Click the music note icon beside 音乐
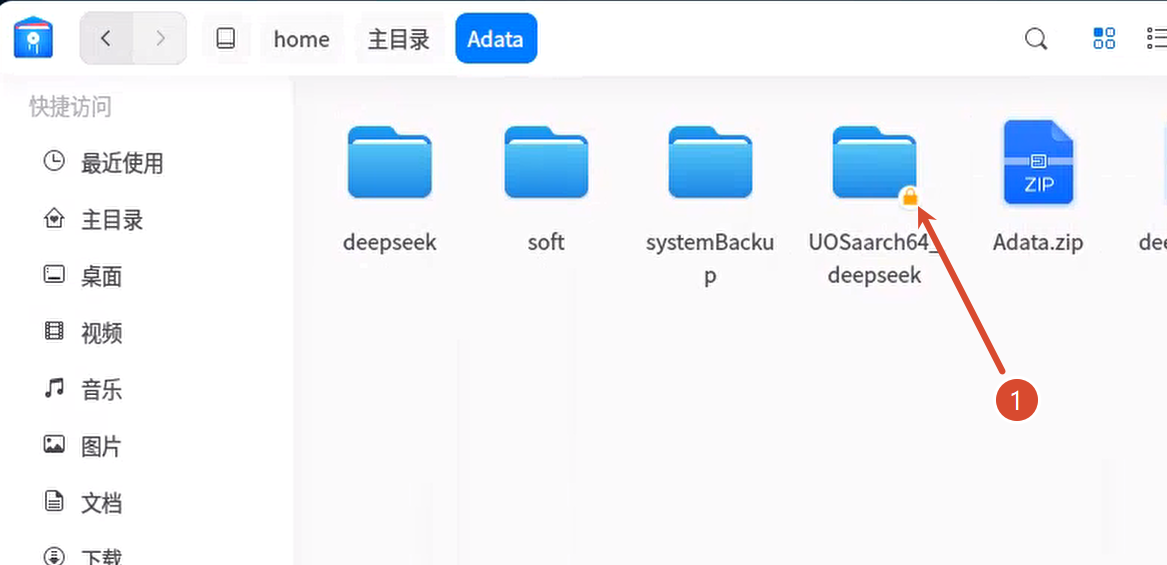The width and height of the screenshot is (1167, 565). coord(54,388)
